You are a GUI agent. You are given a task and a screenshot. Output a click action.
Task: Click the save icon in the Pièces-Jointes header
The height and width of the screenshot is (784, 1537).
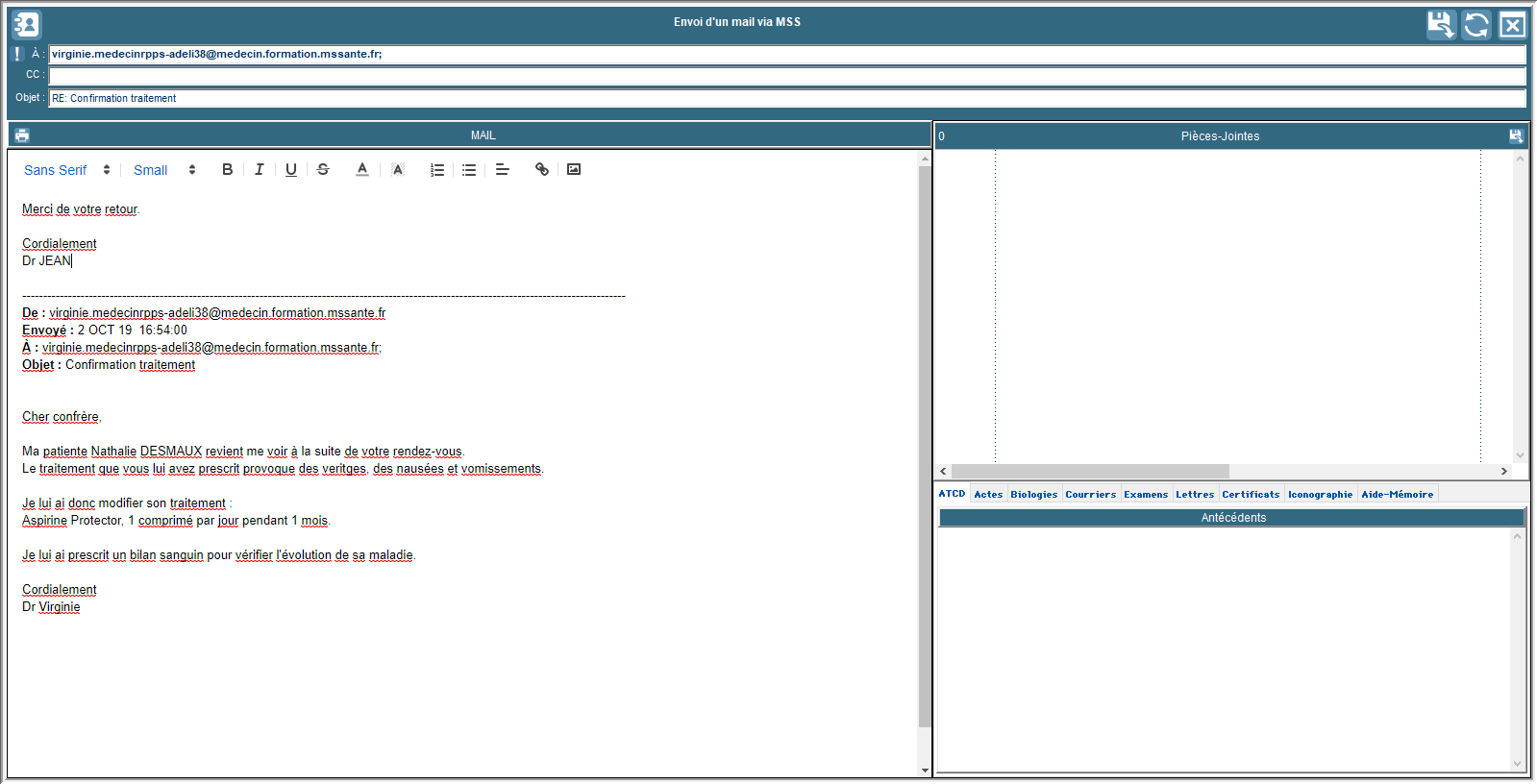tap(1516, 136)
